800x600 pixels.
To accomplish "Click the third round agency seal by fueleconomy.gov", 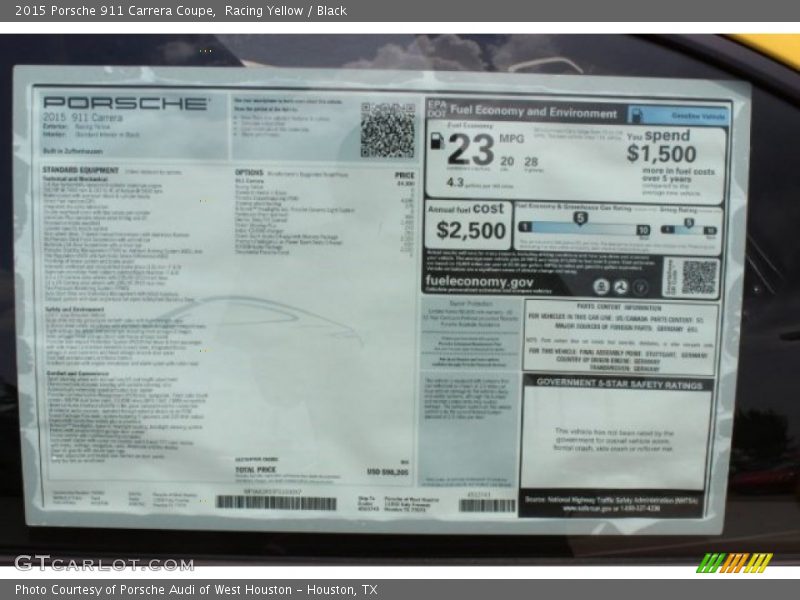I will [640, 287].
